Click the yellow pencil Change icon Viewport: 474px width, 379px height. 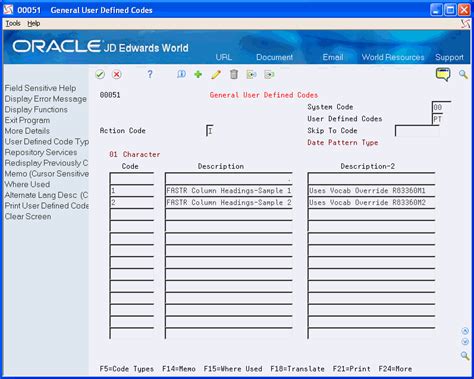click(216, 74)
